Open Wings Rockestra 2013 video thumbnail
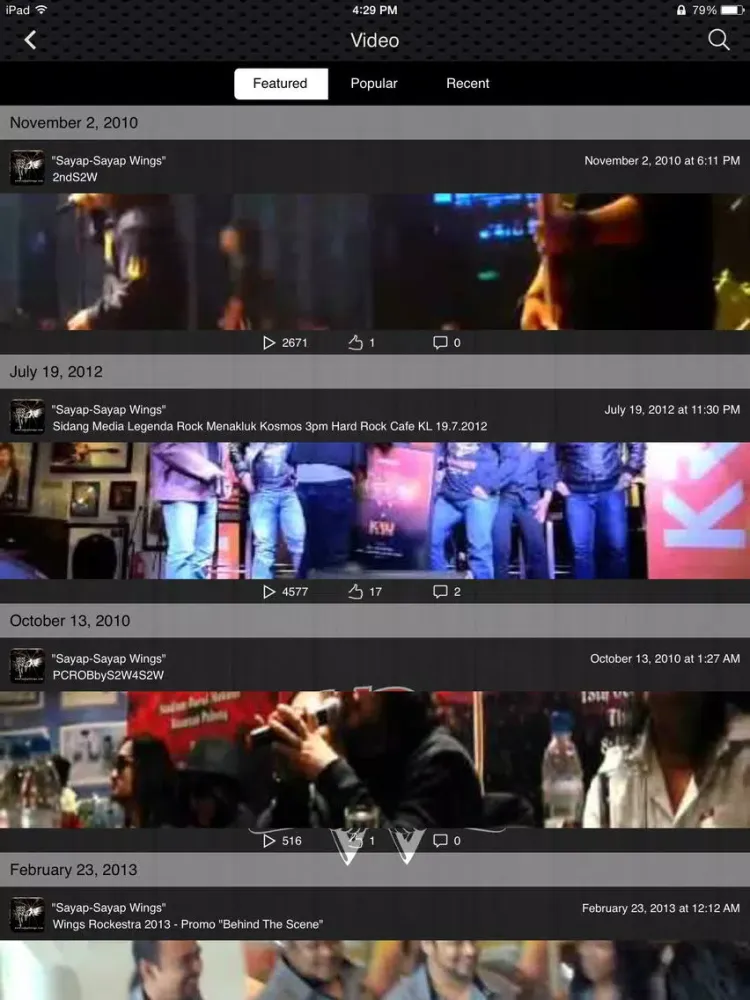This screenshot has height=1000, width=750. pyautogui.click(x=375, y=970)
